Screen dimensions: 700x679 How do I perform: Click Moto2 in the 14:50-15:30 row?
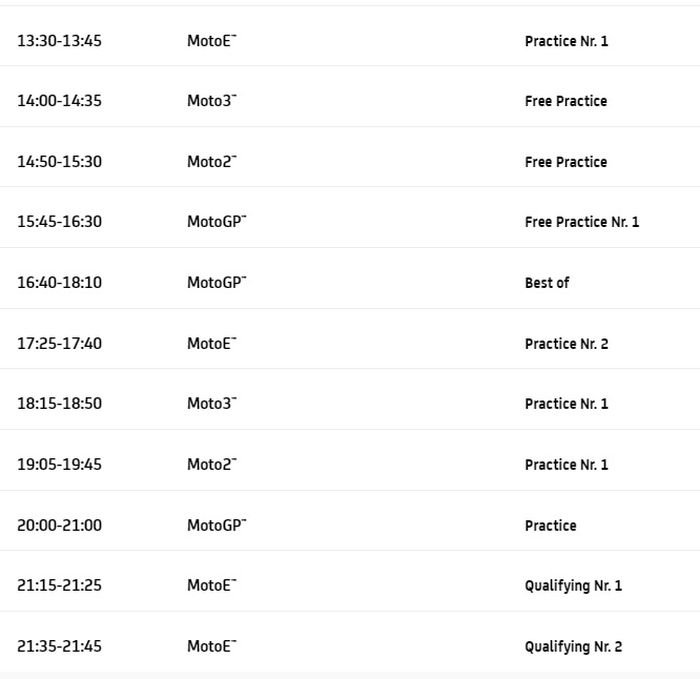tap(211, 162)
